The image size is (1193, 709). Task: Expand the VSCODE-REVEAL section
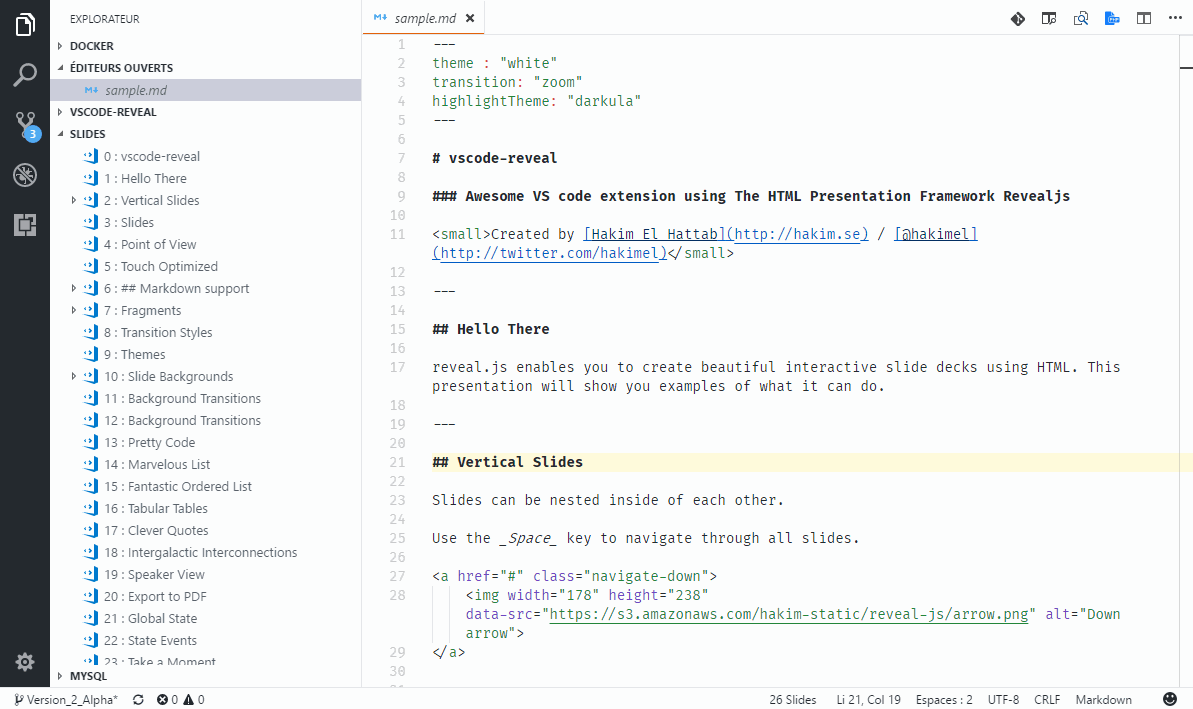coord(60,112)
